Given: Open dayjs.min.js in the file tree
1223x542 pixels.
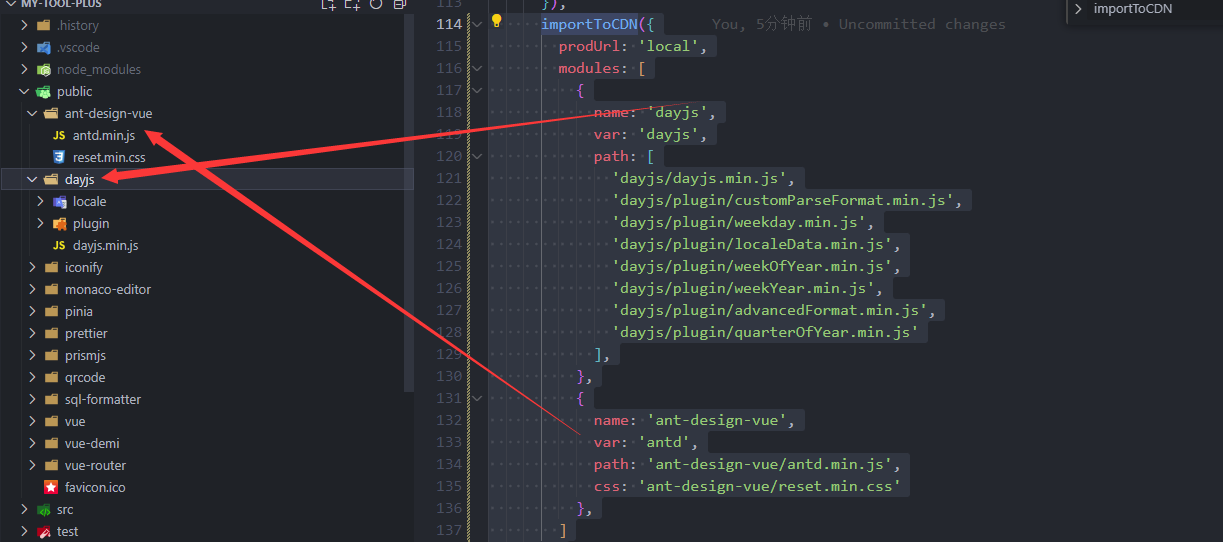Looking at the screenshot, I should pyautogui.click(x=105, y=245).
